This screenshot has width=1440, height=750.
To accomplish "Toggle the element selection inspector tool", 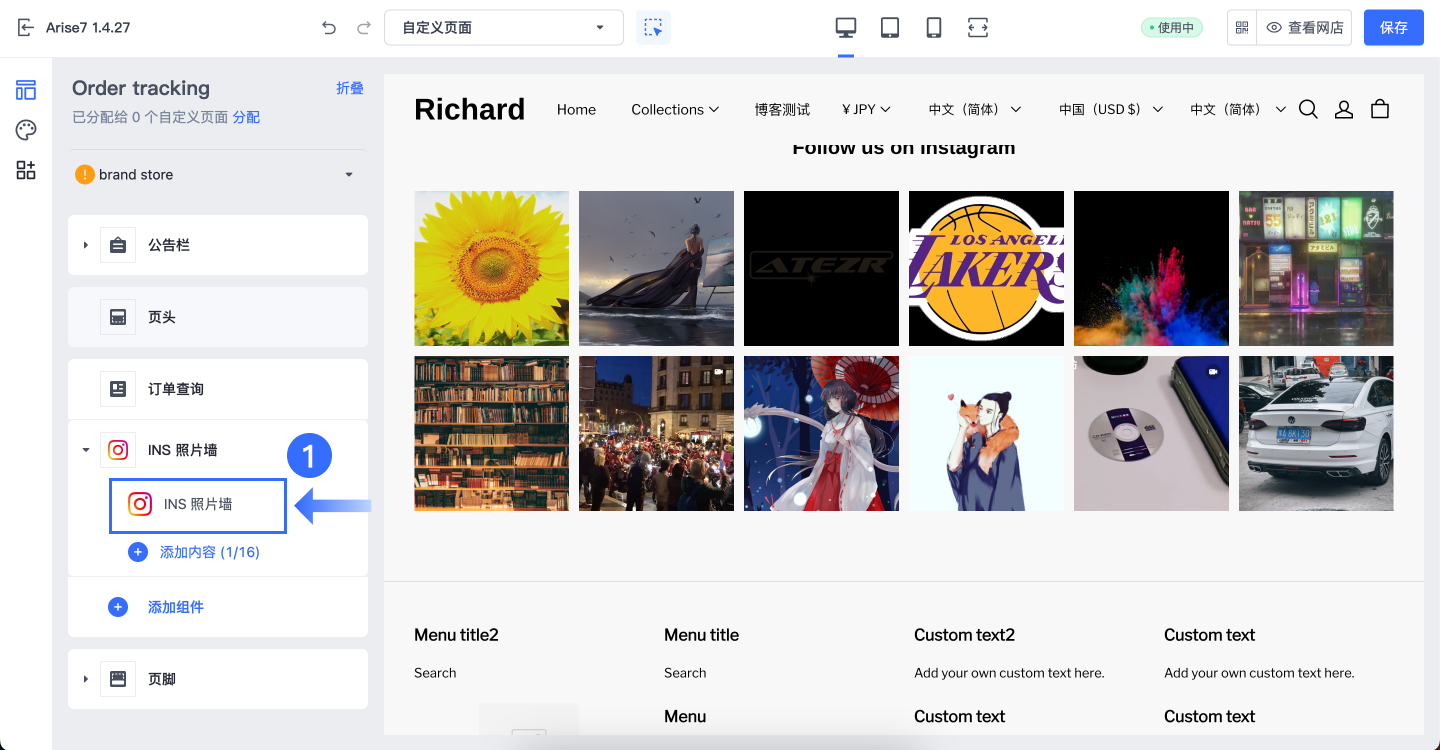I will pyautogui.click(x=653, y=28).
